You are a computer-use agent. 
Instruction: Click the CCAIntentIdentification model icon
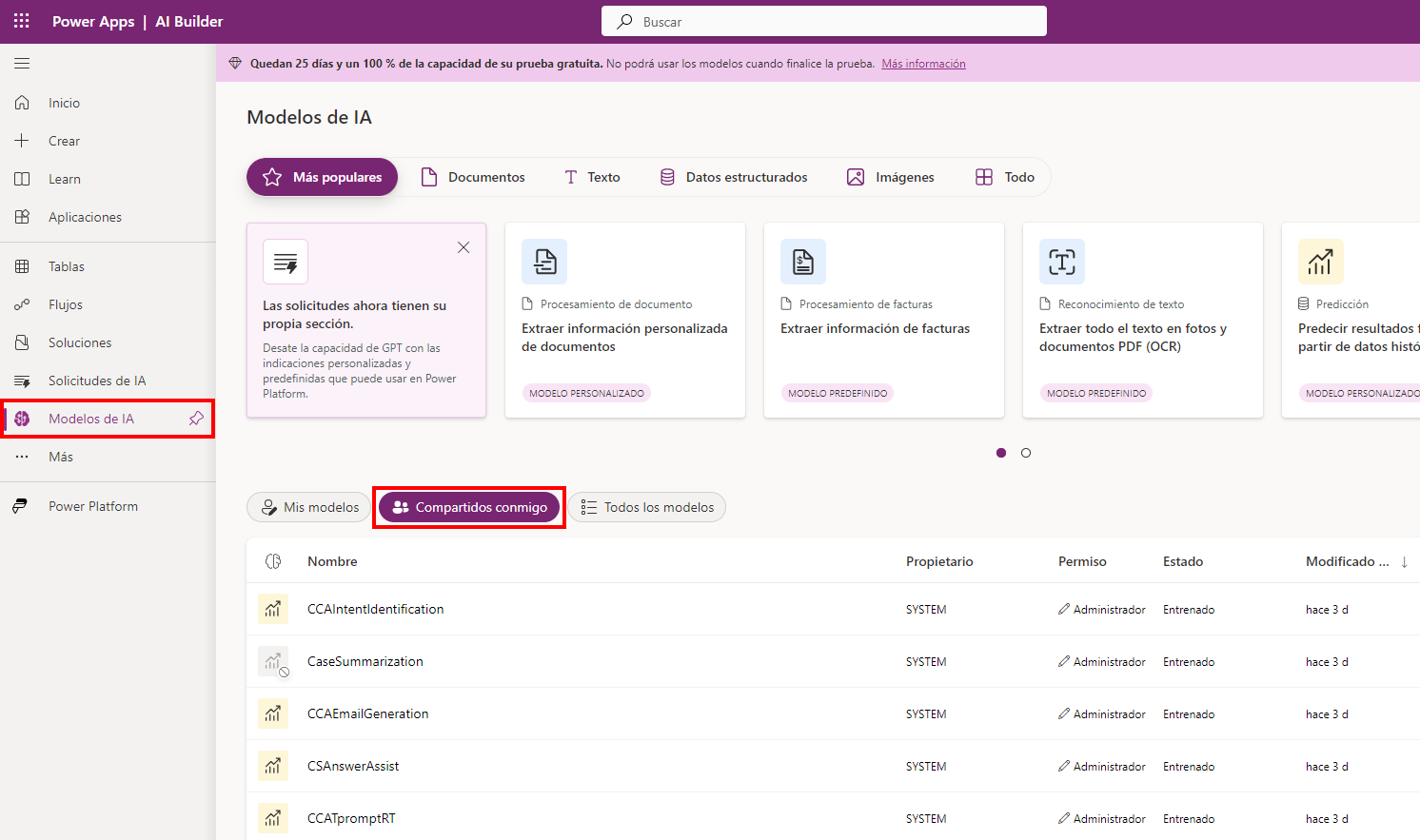[273, 609]
